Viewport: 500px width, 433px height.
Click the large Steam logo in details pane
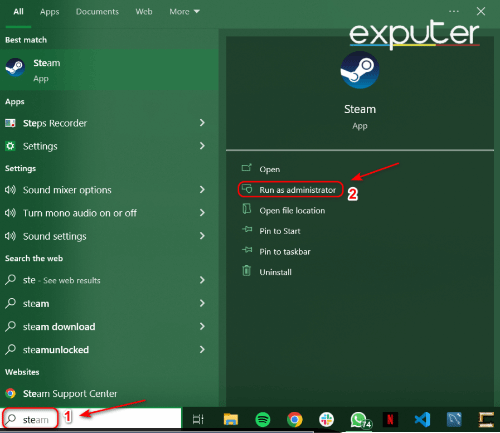click(x=360, y=70)
